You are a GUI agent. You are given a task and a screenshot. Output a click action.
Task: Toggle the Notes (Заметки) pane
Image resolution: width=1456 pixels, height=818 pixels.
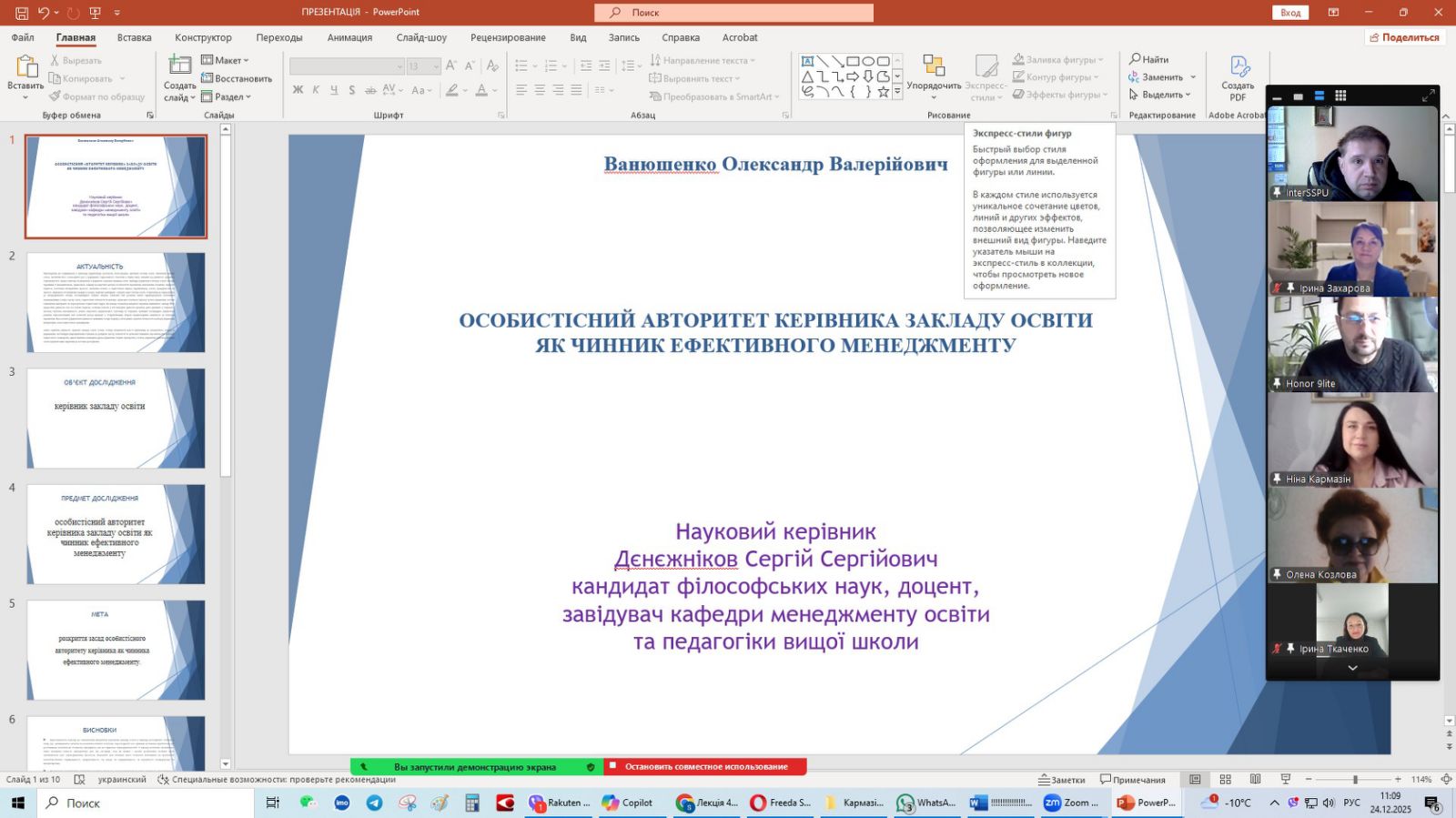tap(1062, 780)
